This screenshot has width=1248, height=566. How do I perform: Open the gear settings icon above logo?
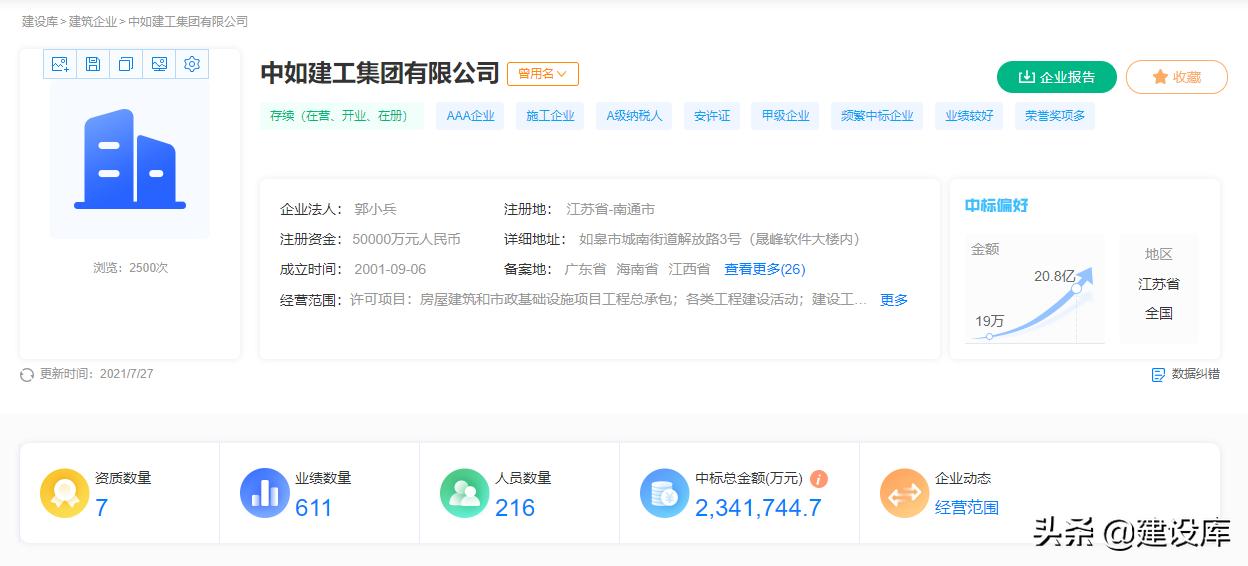[x=192, y=64]
